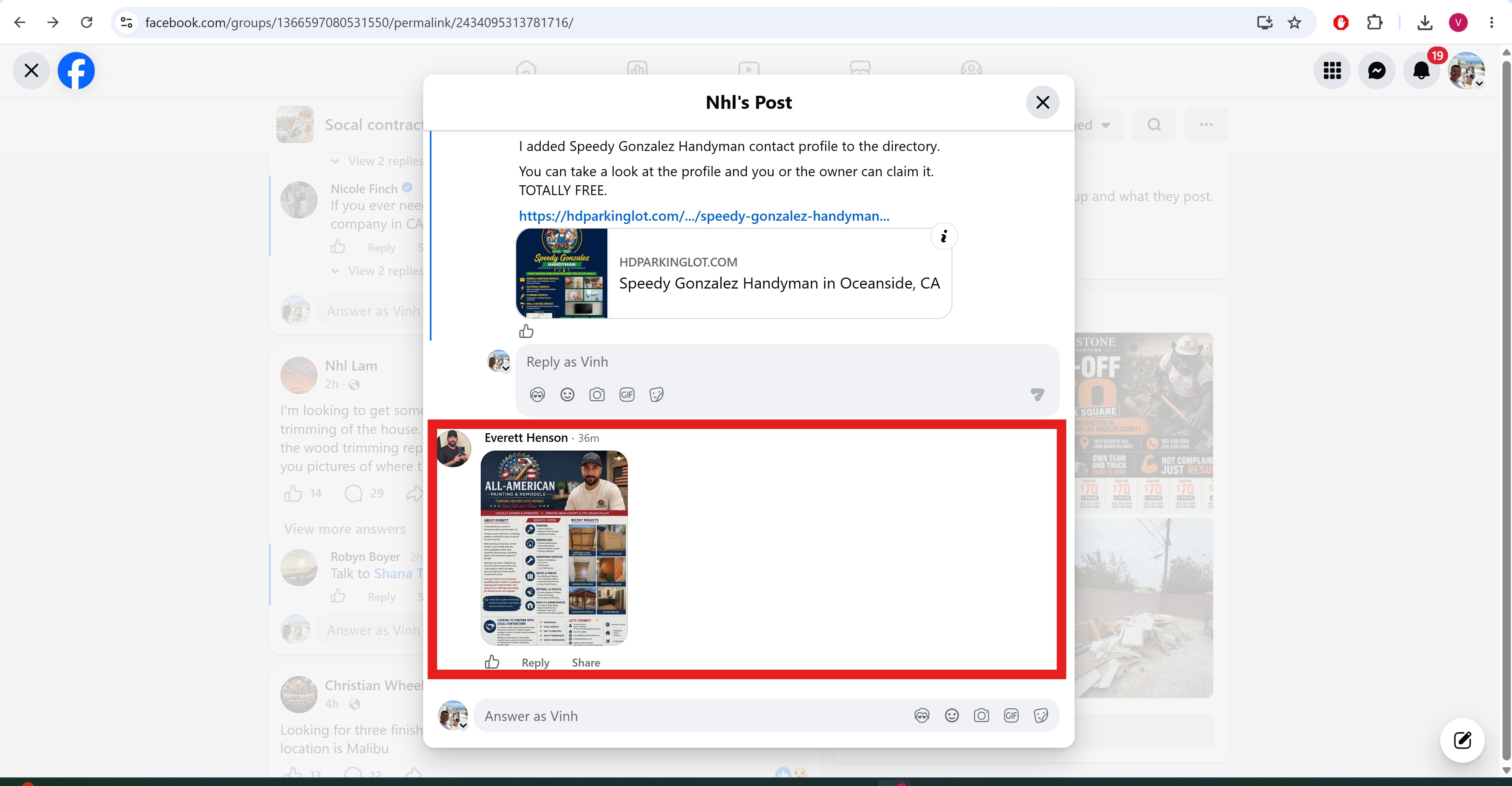Reload the Facebook page

pos(86,22)
